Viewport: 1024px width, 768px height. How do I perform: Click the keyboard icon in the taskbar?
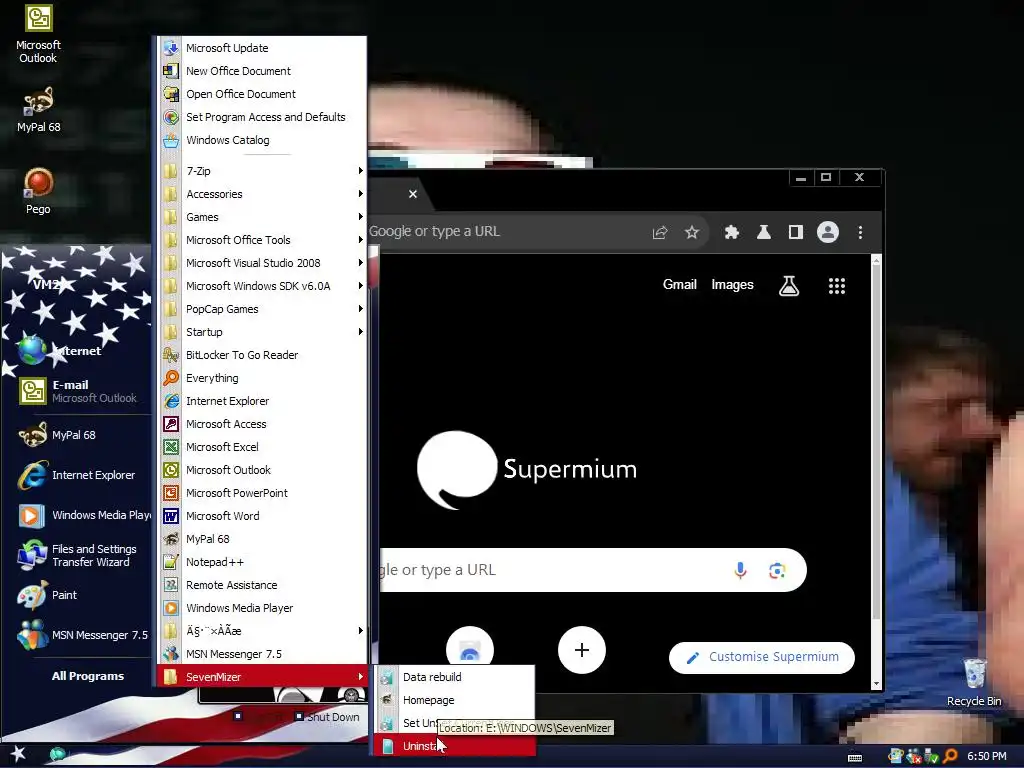click(854, 757)
